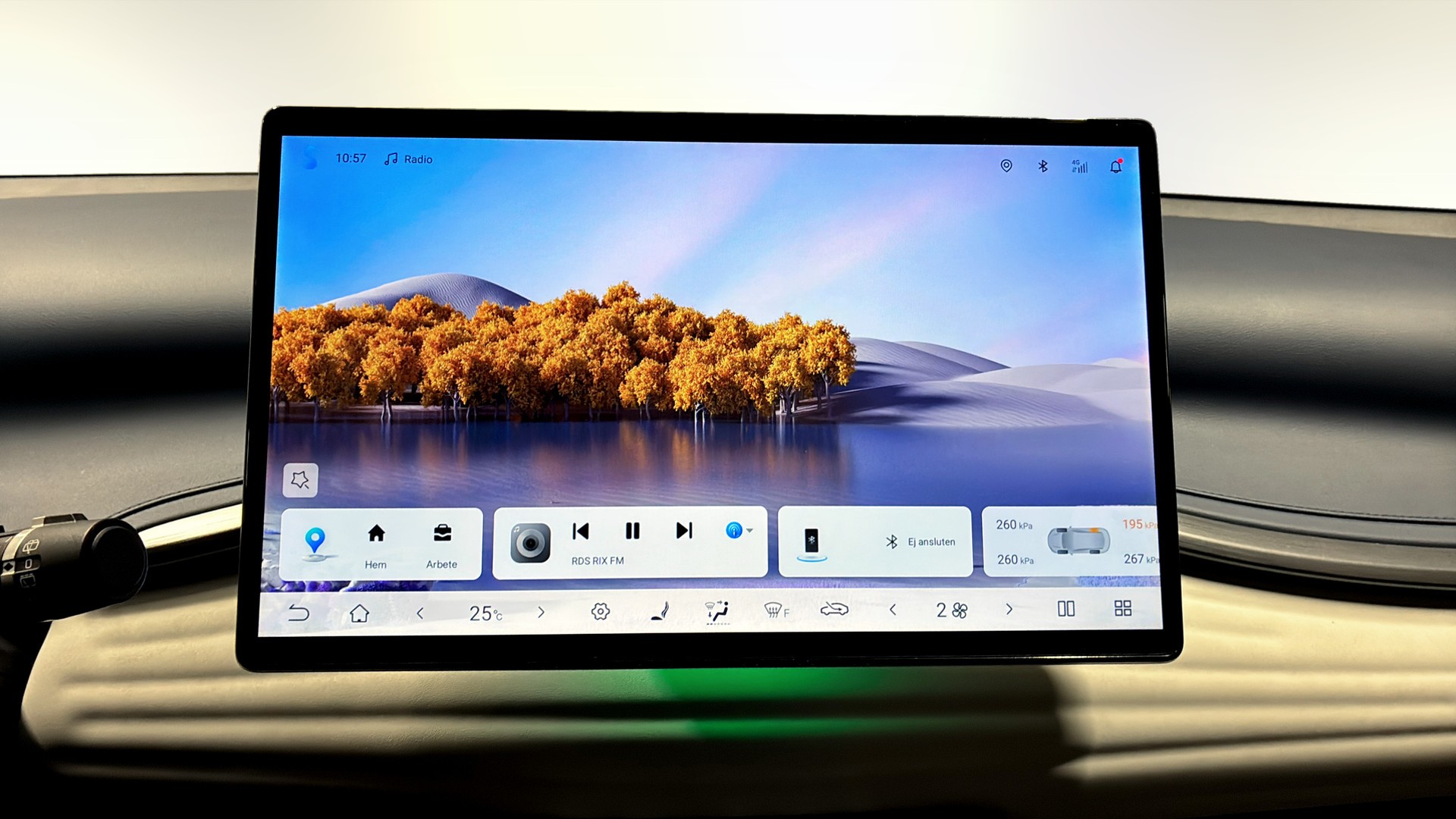Navigate to Arbete shortcut
The height and width of the screenshot is (819, 1456).
tap(441, 544)
